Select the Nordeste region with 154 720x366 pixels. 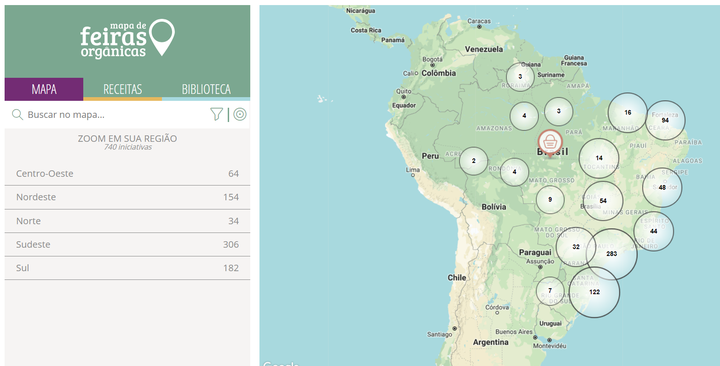[x=127, y=197]
